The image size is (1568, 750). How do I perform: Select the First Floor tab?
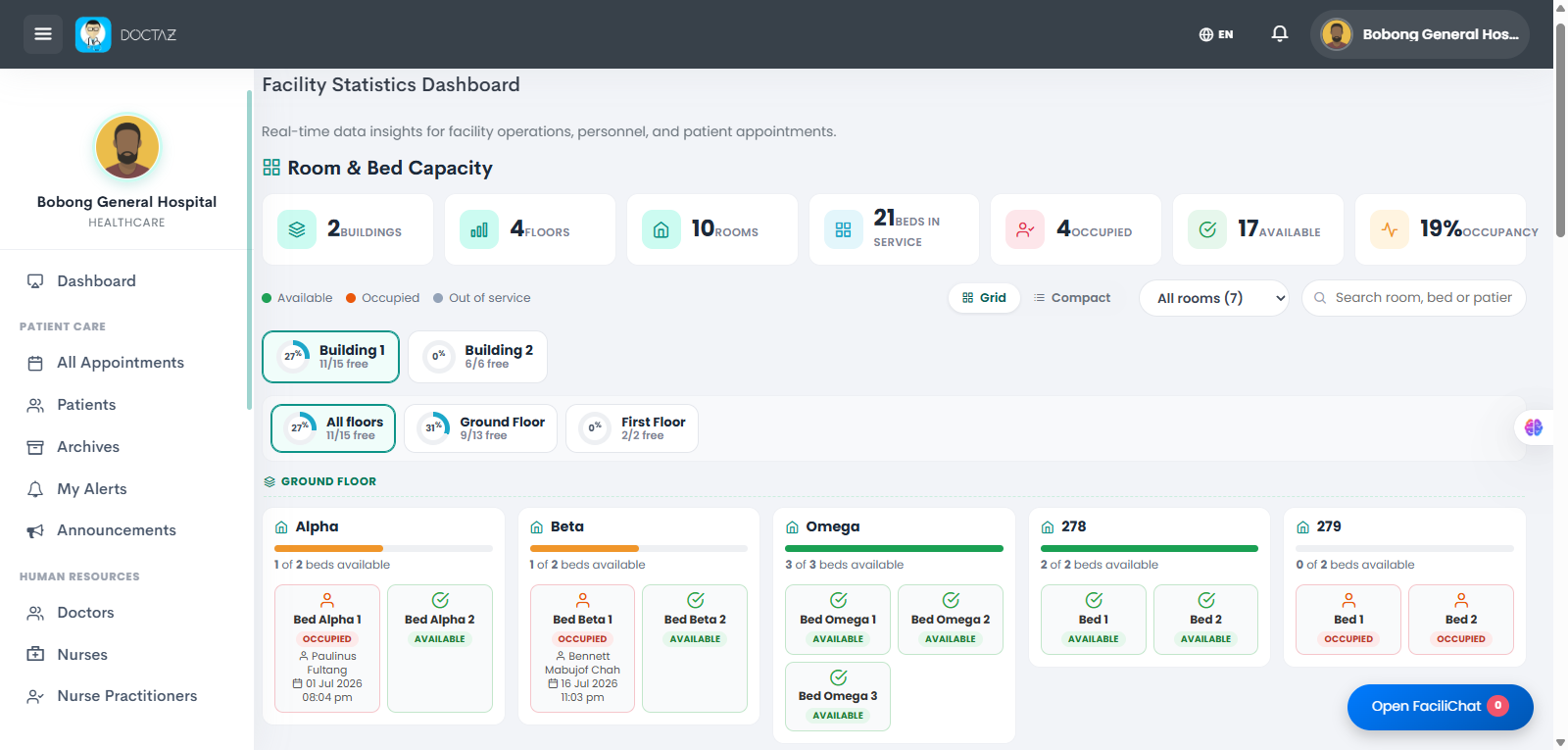(x=632, y=428)
